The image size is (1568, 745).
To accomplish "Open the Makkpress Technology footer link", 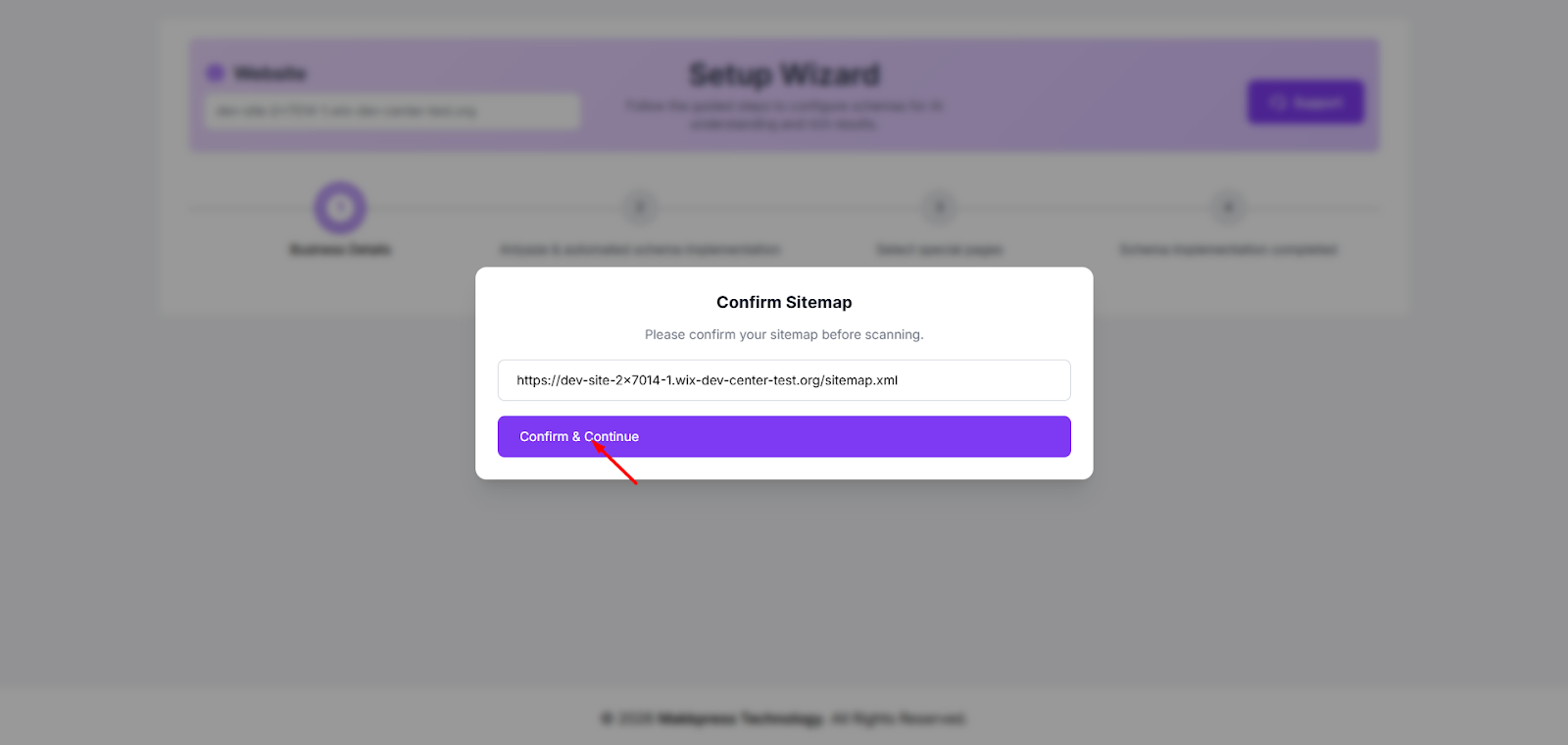I will [x=741, y=719].
